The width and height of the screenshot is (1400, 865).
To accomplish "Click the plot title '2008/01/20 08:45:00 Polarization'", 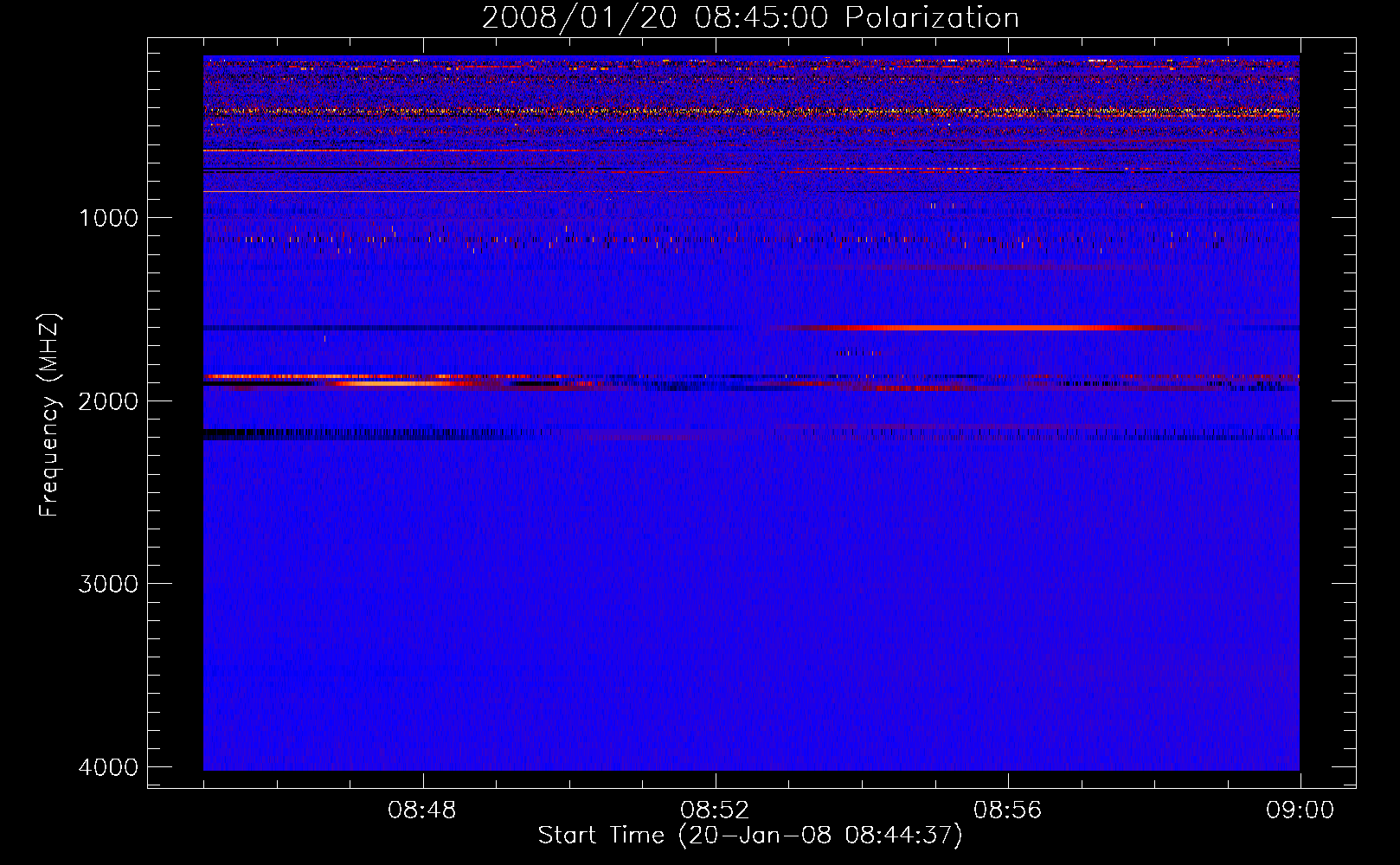I will 750,17.
